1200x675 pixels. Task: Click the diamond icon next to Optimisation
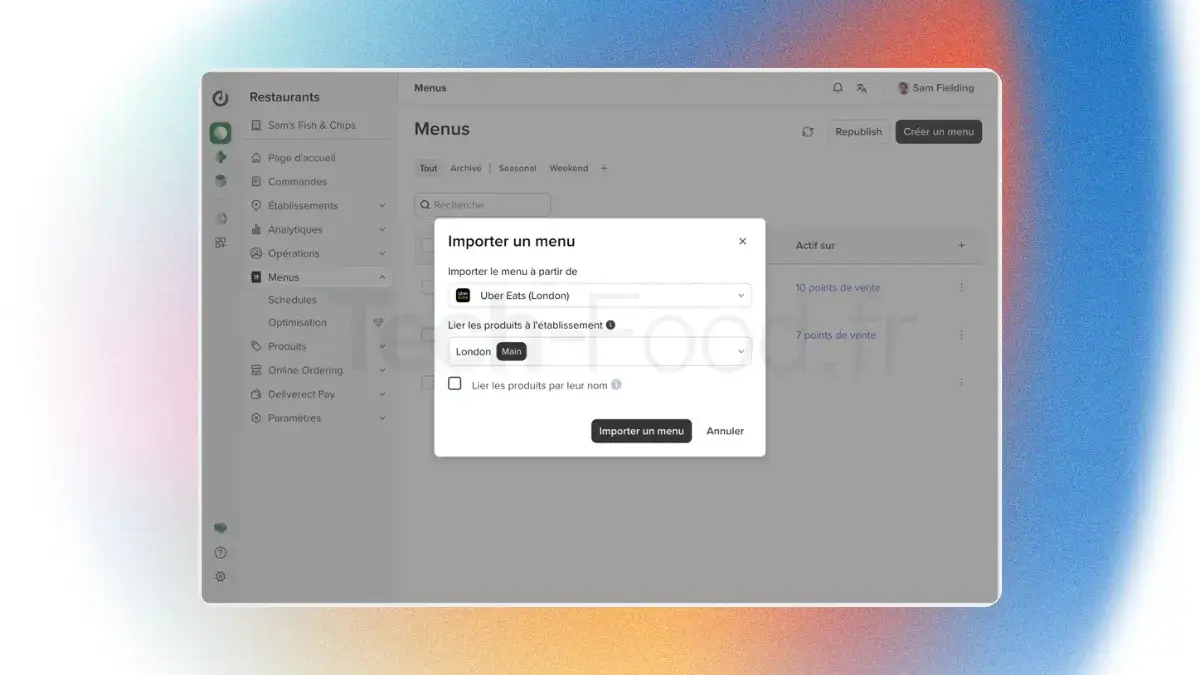pyautogui.click(x=378, y=323)
